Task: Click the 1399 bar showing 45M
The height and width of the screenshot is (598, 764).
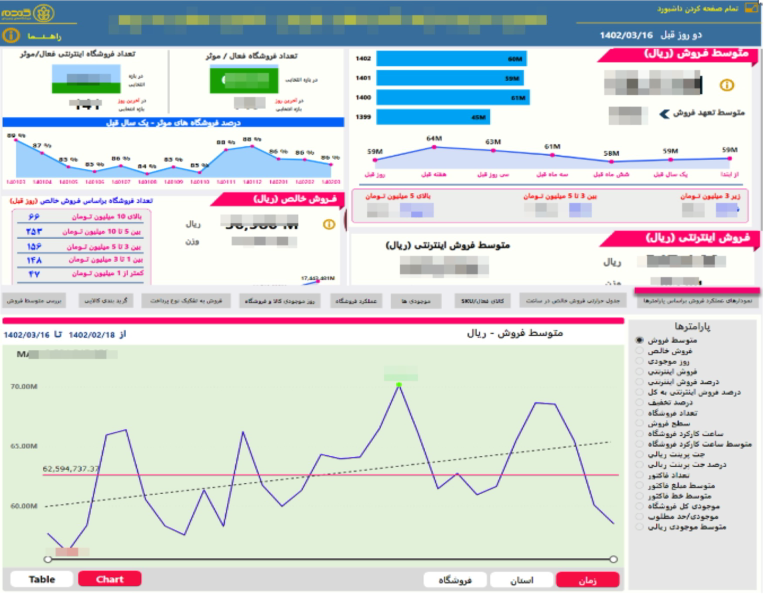Action: 433,117
